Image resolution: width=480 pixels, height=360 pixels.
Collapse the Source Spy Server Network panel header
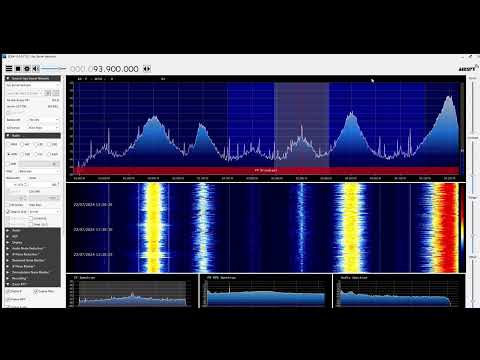coord(33,78)
